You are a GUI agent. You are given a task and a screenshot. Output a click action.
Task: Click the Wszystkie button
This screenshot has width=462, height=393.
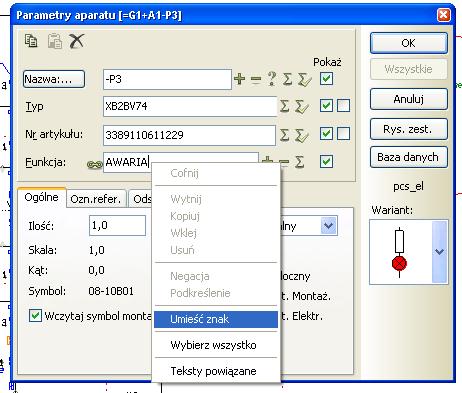click(409, 69)
